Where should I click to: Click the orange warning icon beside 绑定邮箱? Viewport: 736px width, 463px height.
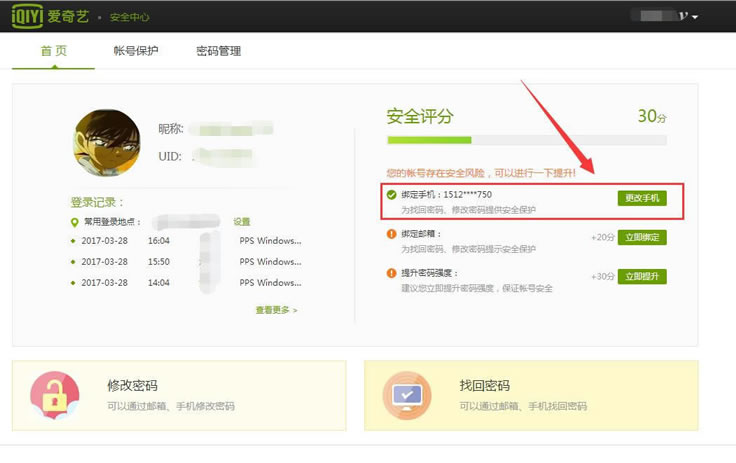[391, 233]
